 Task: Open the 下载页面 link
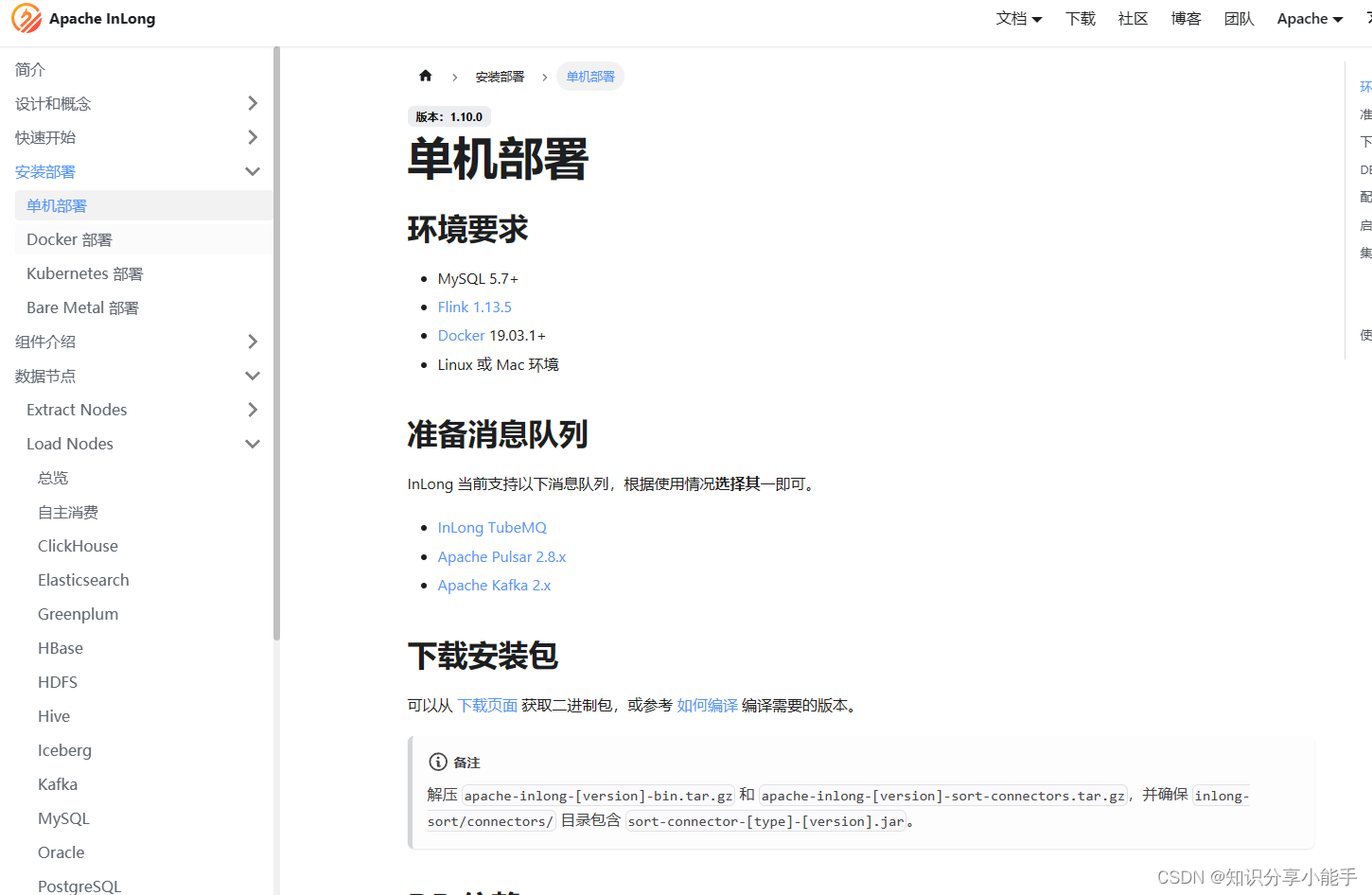(487, 705)
